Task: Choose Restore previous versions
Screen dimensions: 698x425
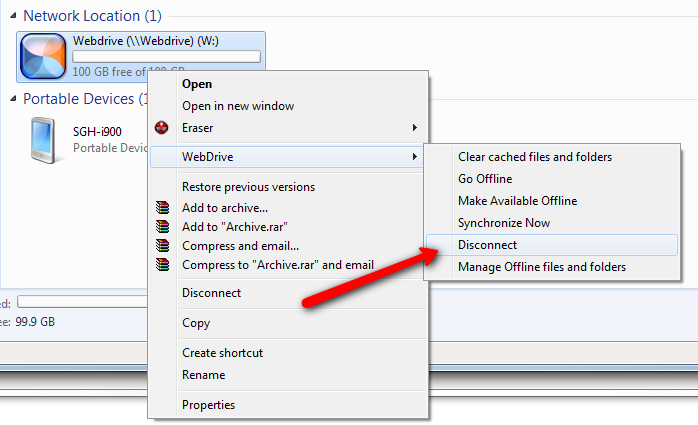Action: [248, 187]
